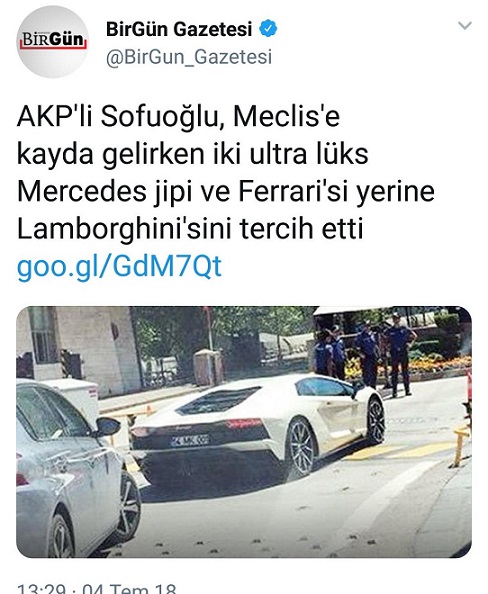
Task: Click the word Lamborghini'sini in the tweet
Action: (x=125, y=229)
